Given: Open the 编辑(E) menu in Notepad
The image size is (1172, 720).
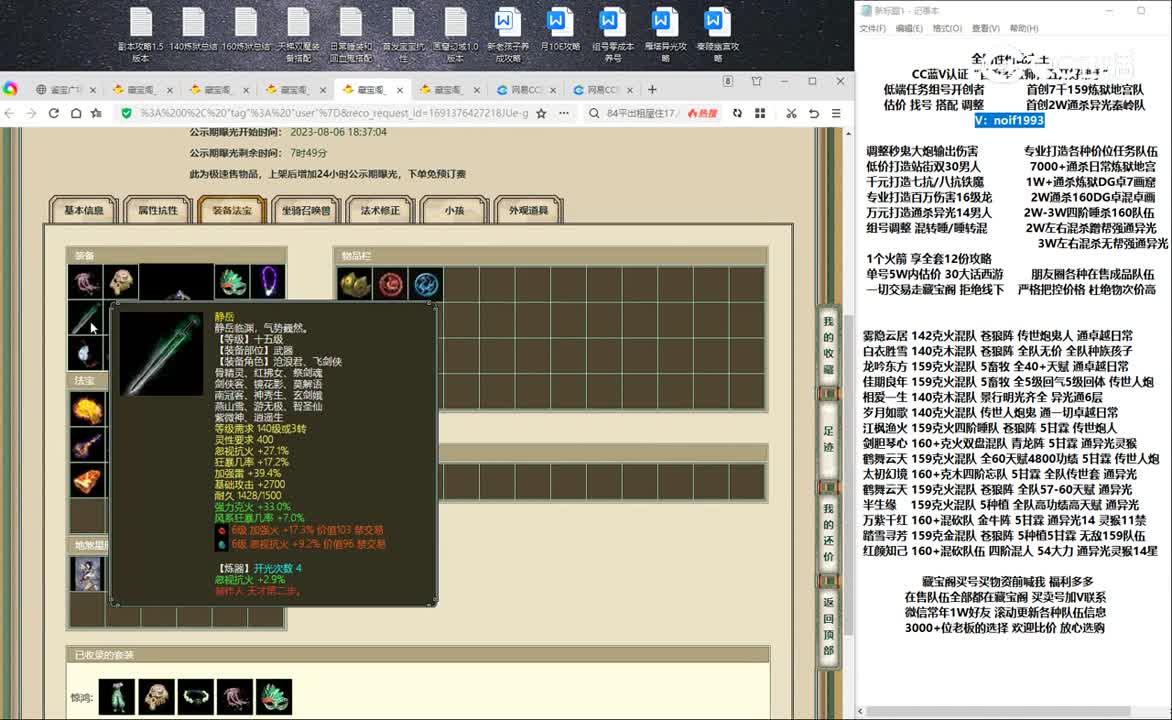Looking at the screenshot, I should 909,28.
